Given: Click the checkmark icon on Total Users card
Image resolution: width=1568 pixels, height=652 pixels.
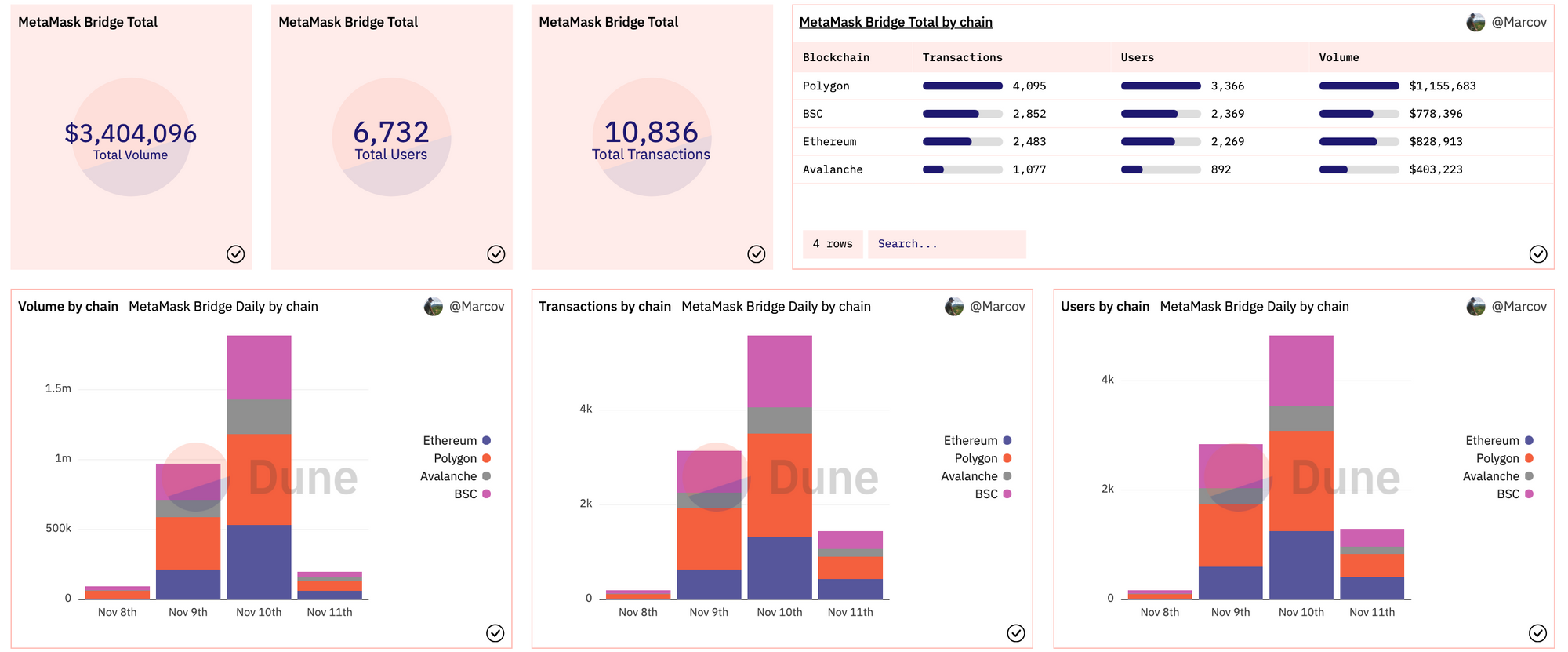Looking at the screenshot, I should 495,254.
